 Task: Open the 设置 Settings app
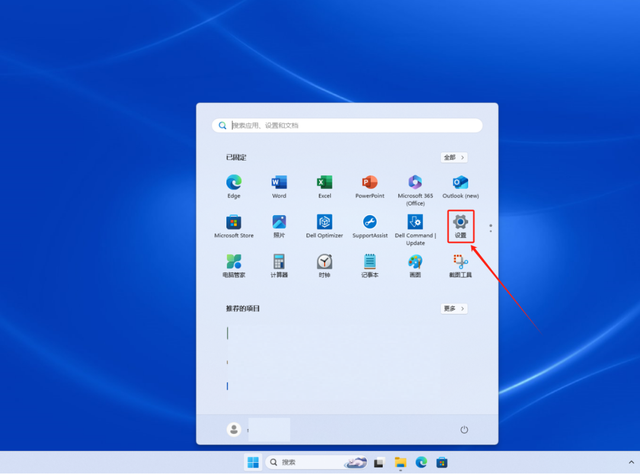[460, 226]
